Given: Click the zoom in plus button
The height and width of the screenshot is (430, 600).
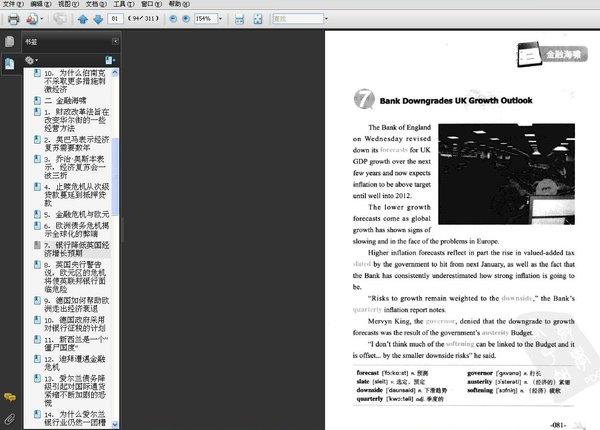Looking at the screenshot, I should point(186,19).
